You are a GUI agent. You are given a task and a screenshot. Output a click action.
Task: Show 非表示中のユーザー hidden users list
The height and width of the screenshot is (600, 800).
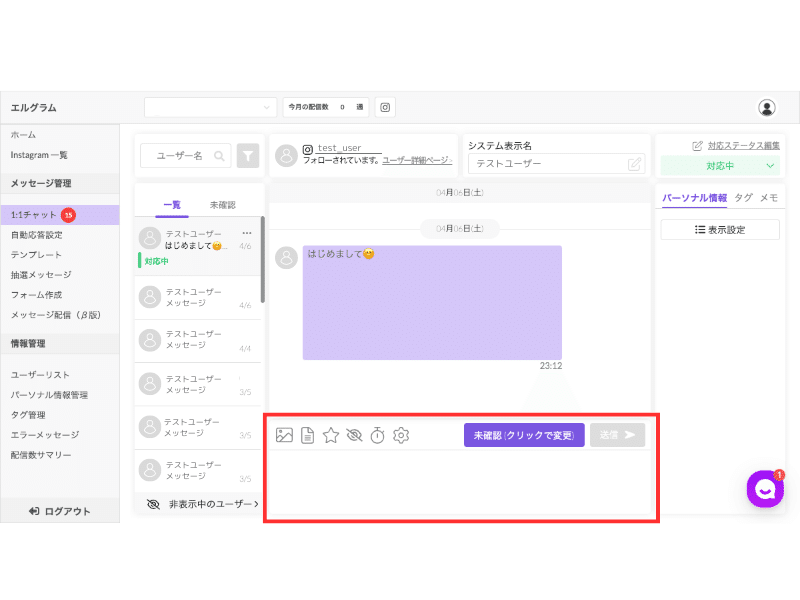(203, 504)
